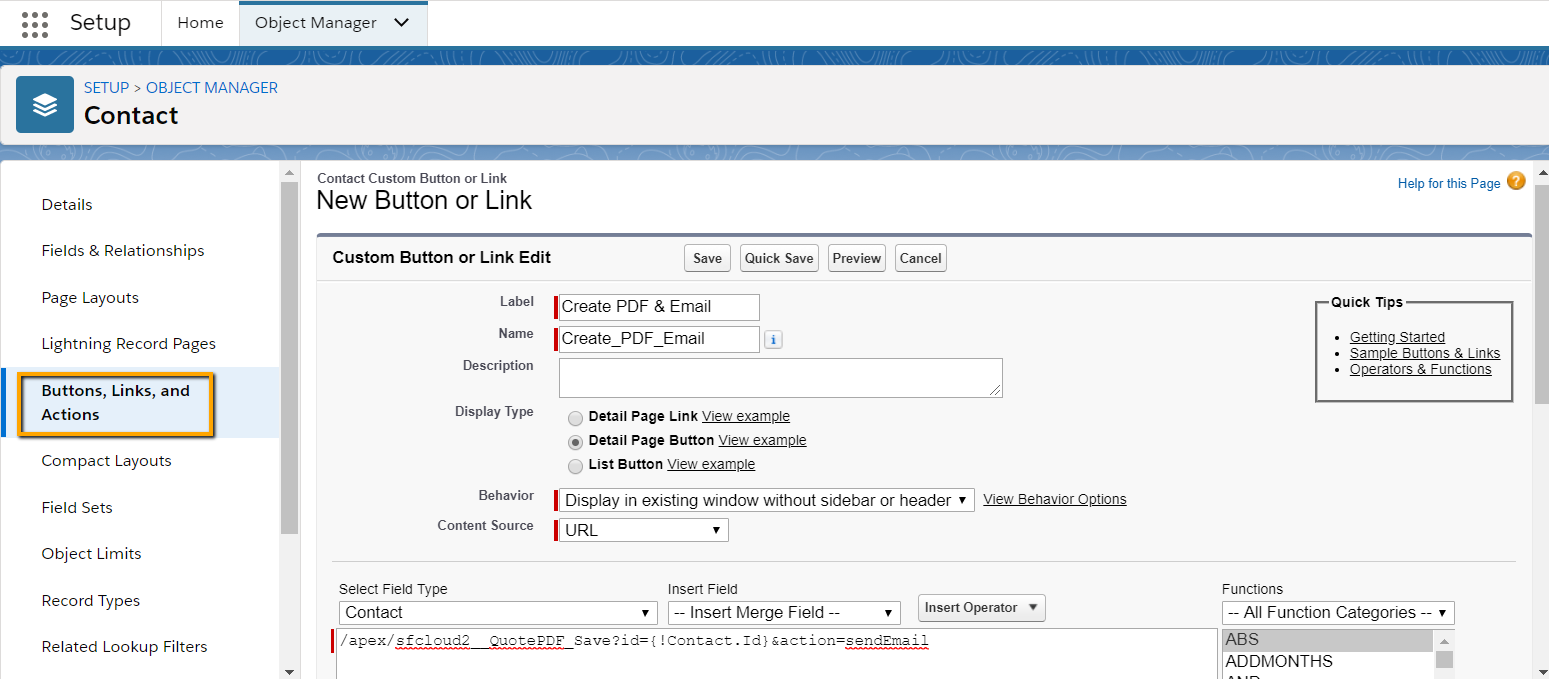Open the Getting Started quick tip
Image resolution: width=1549 pixels, height=679 pixels.
[1397, 337]
